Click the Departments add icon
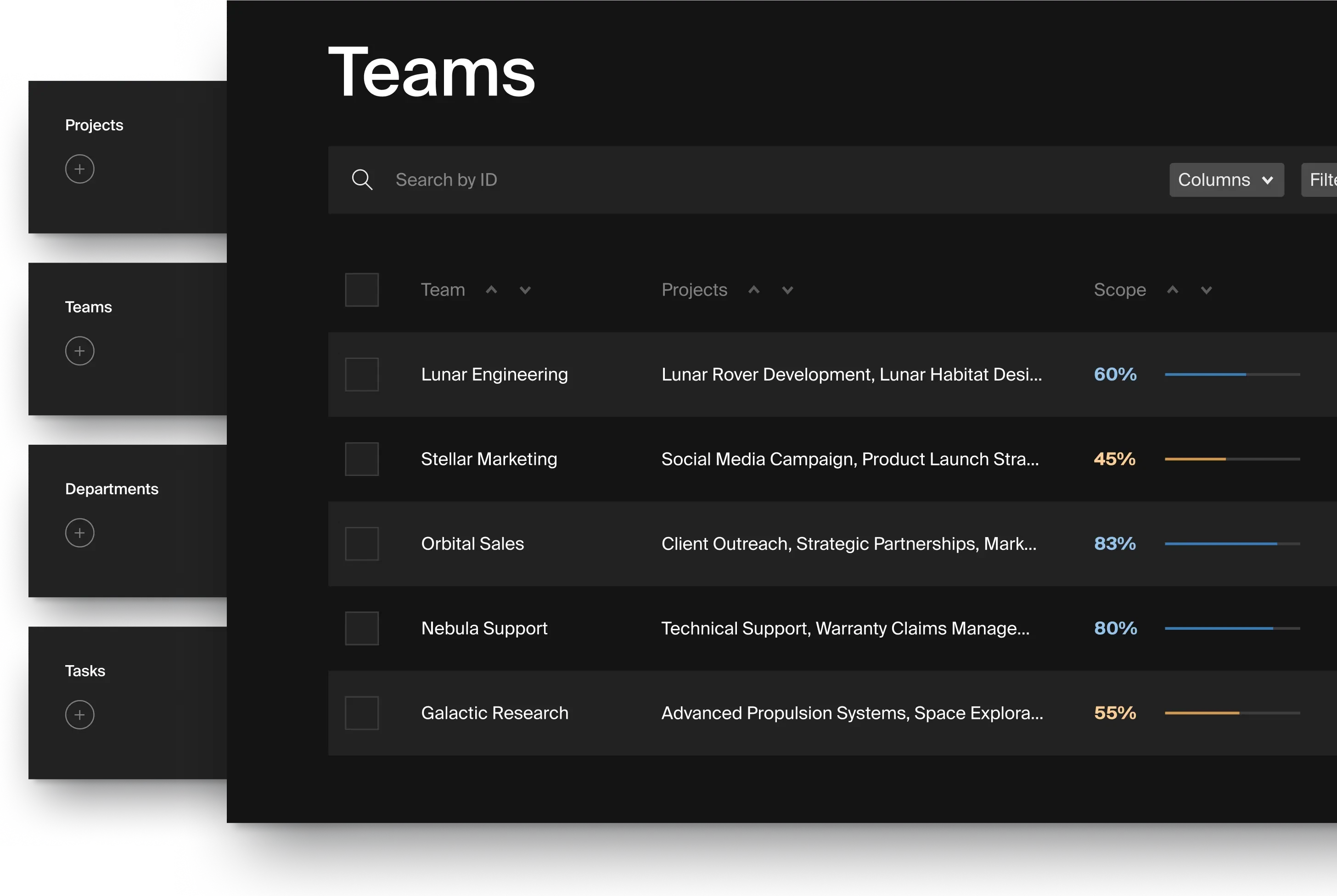This screenshot has width=1337, height=896. click(x=80, y=532)
